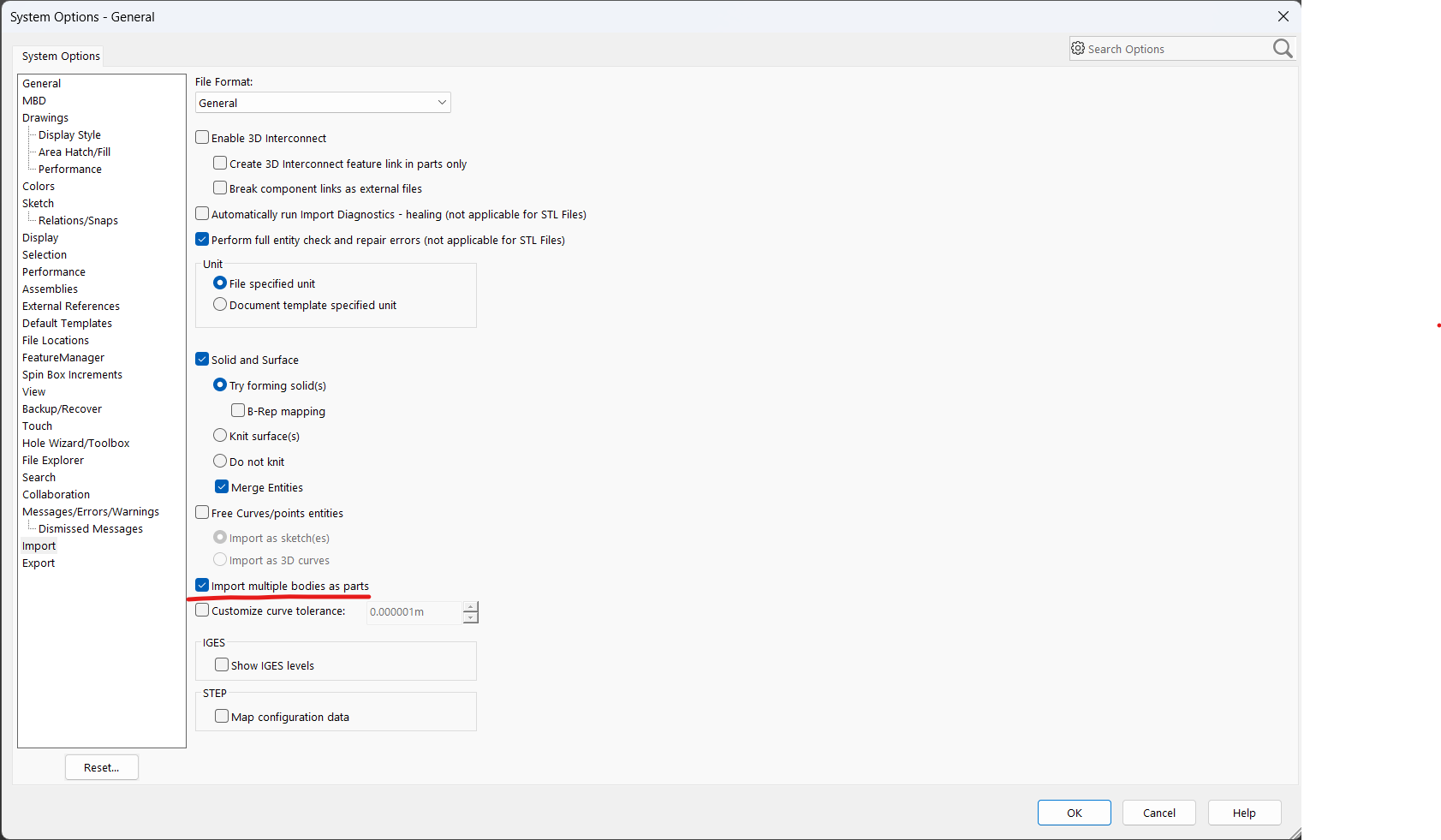Open the View category
Viewport: 1441px width, 840px height.
coord(34,392)
